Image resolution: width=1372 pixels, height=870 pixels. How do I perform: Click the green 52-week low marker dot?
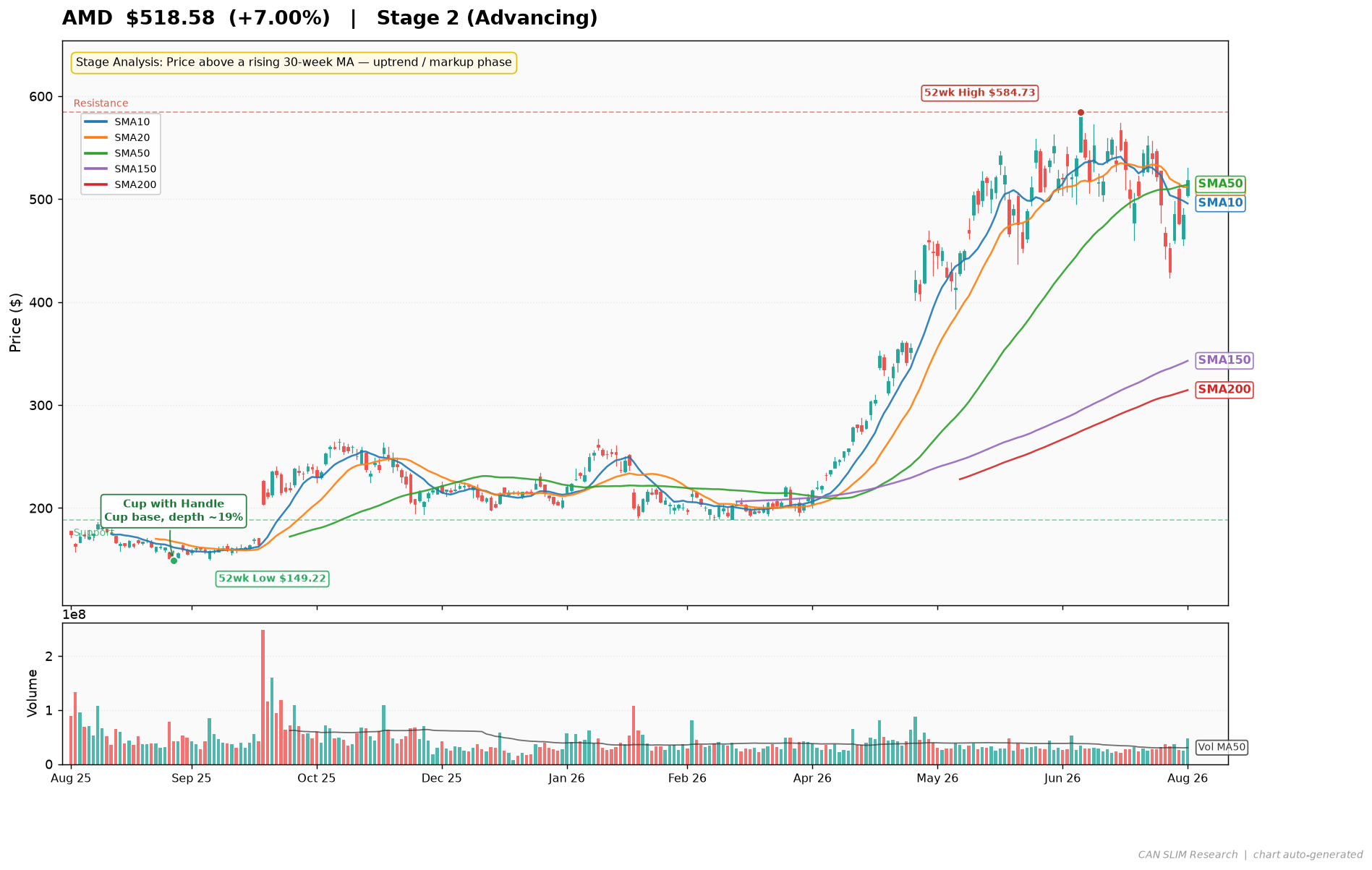(174, 560)
